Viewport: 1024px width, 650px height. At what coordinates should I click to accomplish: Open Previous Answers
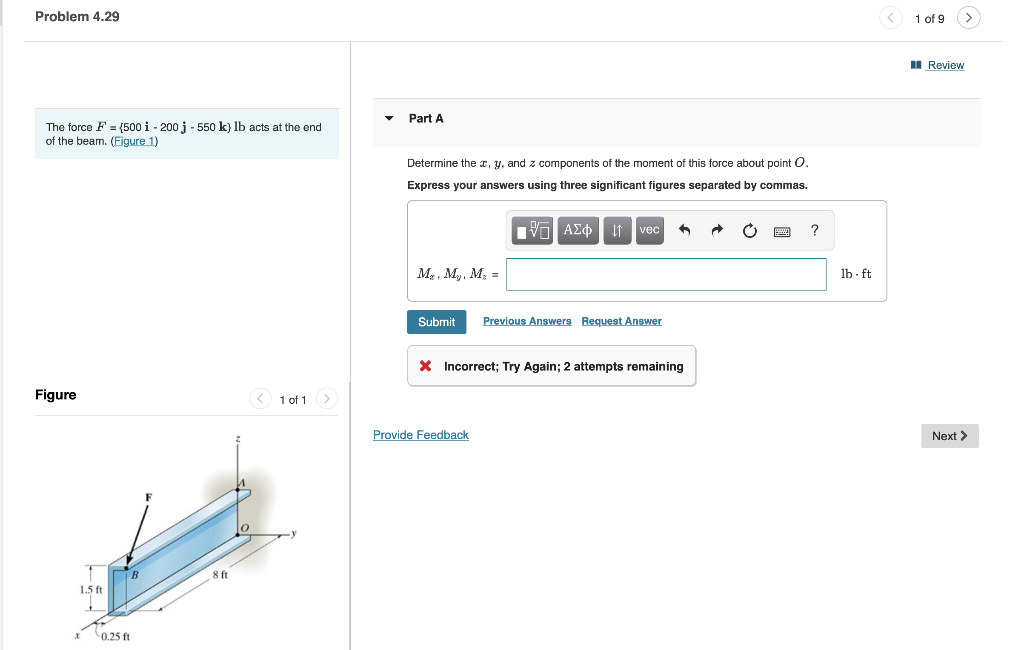click(527, 320)
